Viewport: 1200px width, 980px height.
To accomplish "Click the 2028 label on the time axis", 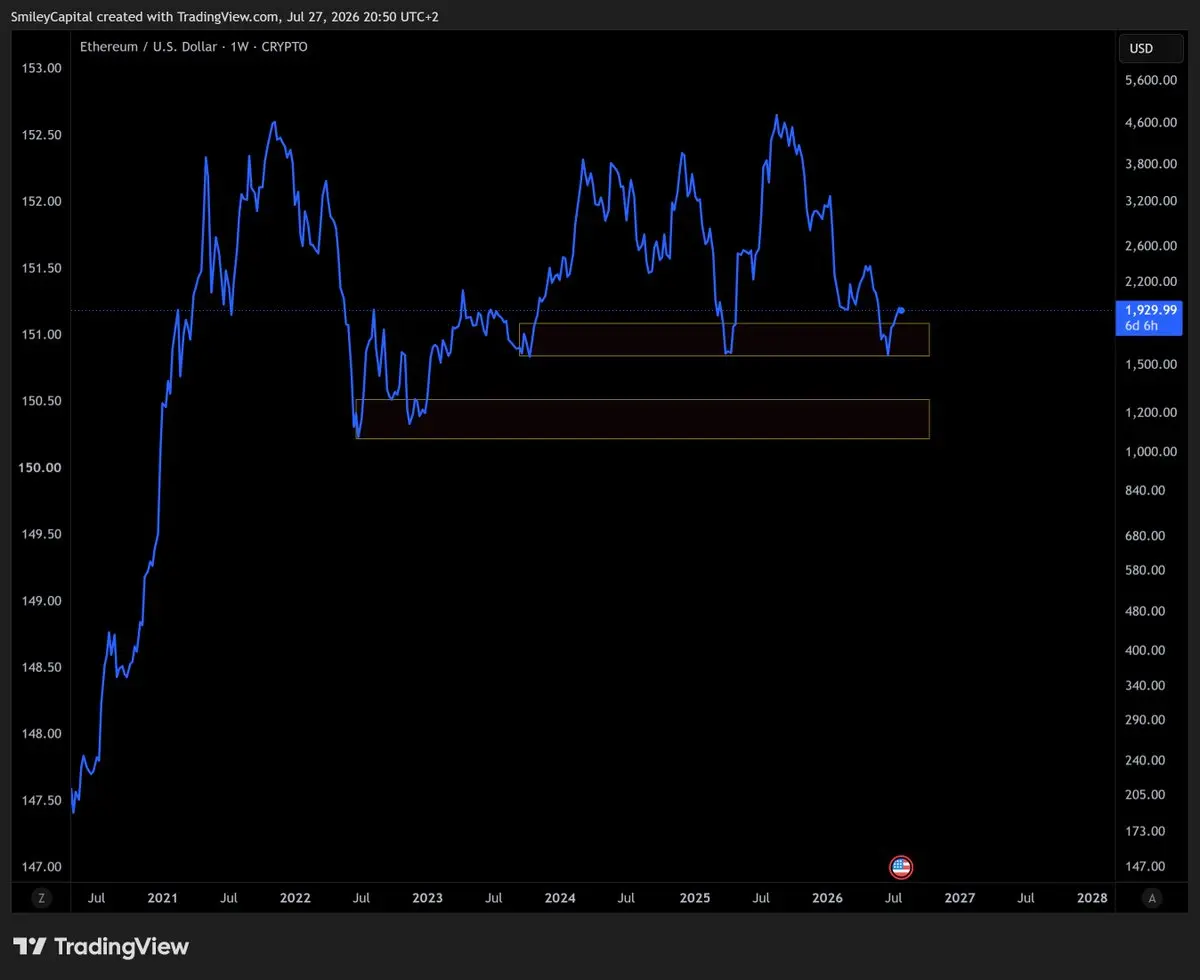I will point(1092,898).
